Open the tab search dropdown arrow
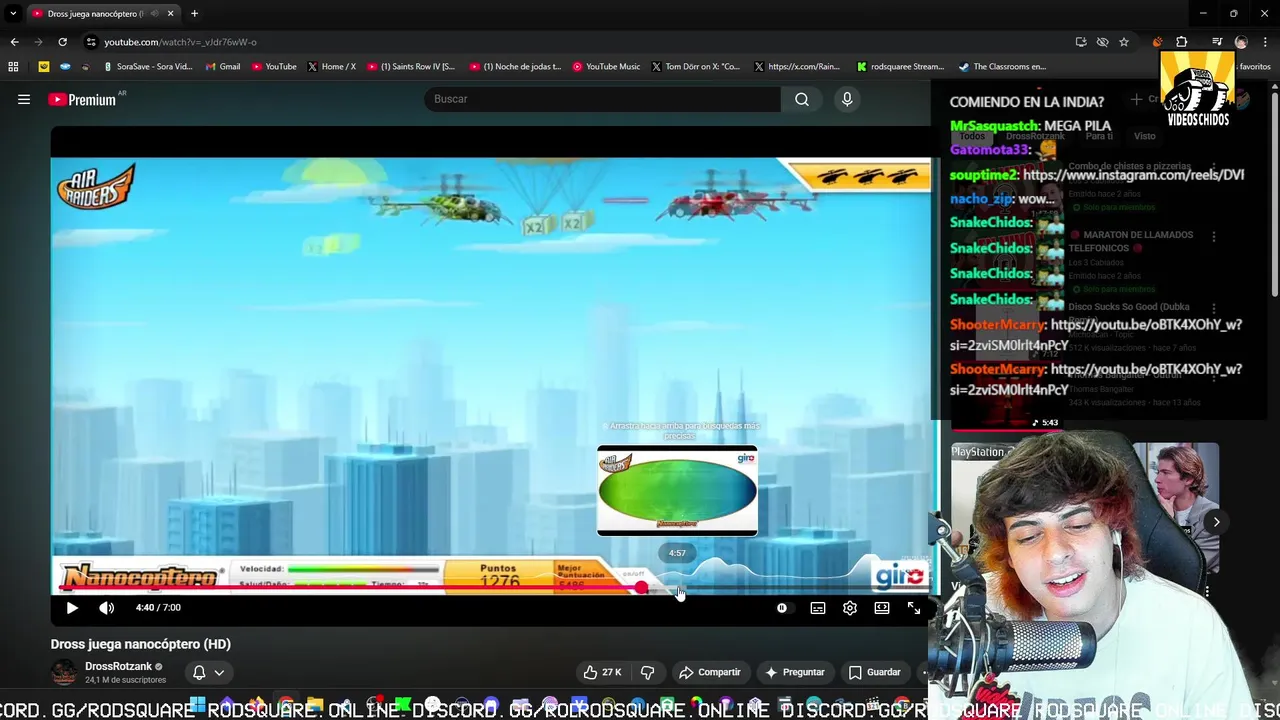This screenshot has height=720, width=1280. [13, 13]
